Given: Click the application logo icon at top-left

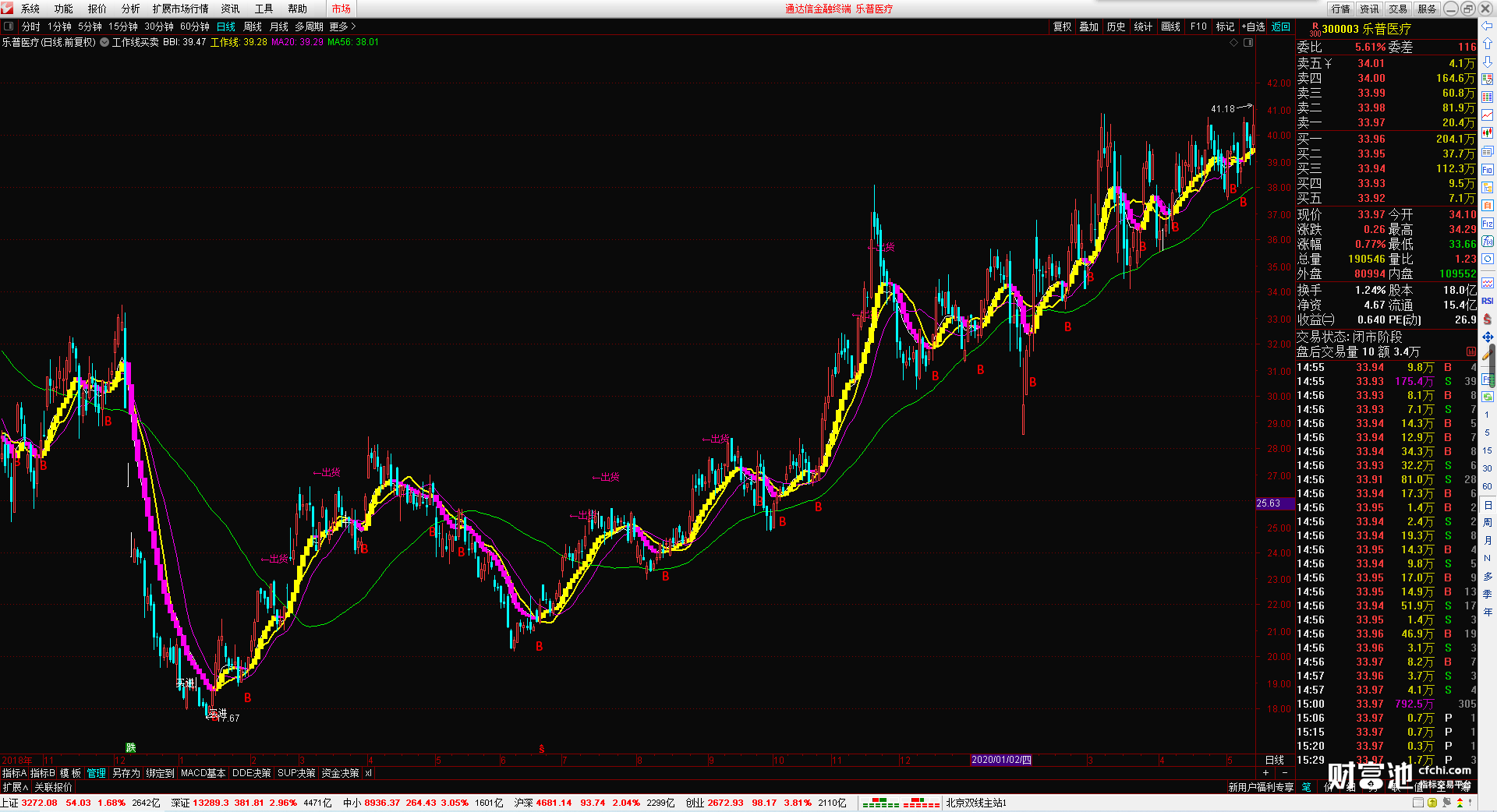Looking at the screenshot, I should click(7, 9).
